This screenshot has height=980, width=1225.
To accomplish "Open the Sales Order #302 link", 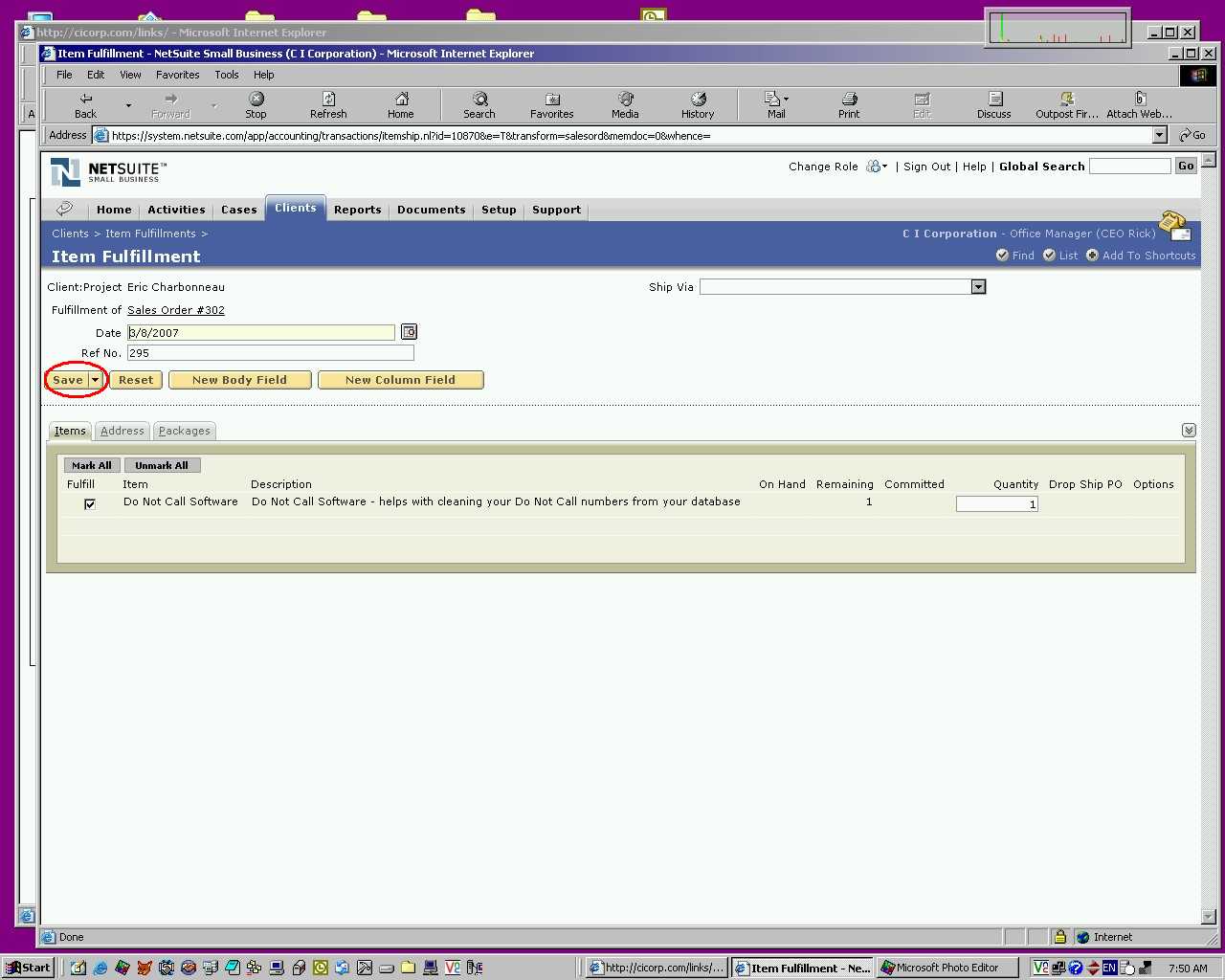I will click(176, 310).
